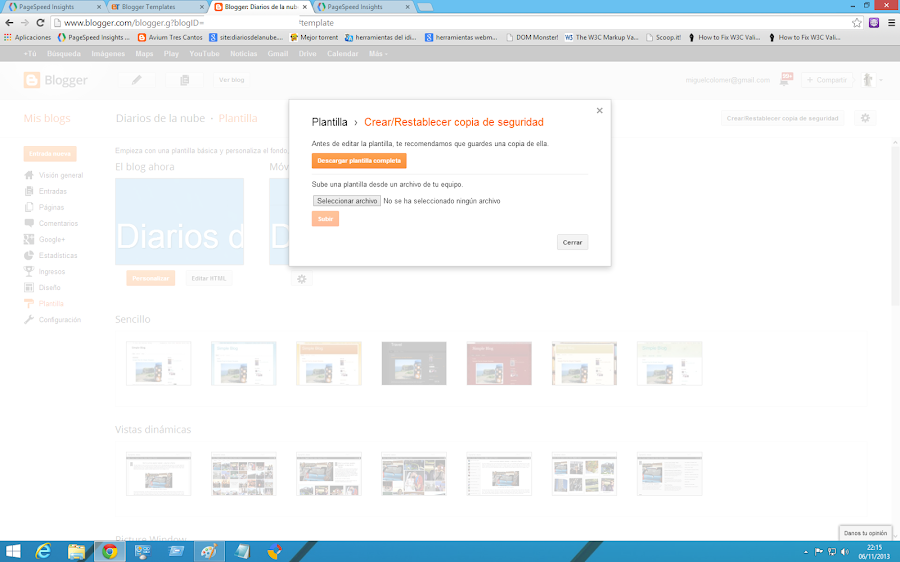Open the Aplicaciones bookmarks shortcut
The image size is (900, 562).
(x=28, y=37)
